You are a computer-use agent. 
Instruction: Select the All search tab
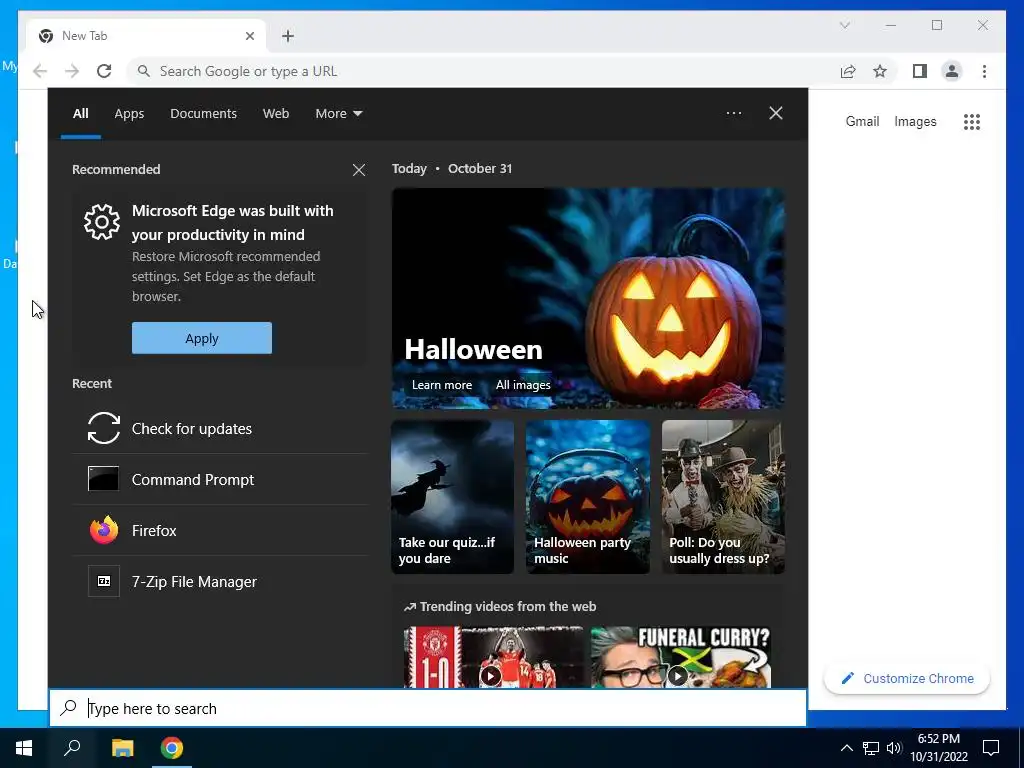[80, 114]
